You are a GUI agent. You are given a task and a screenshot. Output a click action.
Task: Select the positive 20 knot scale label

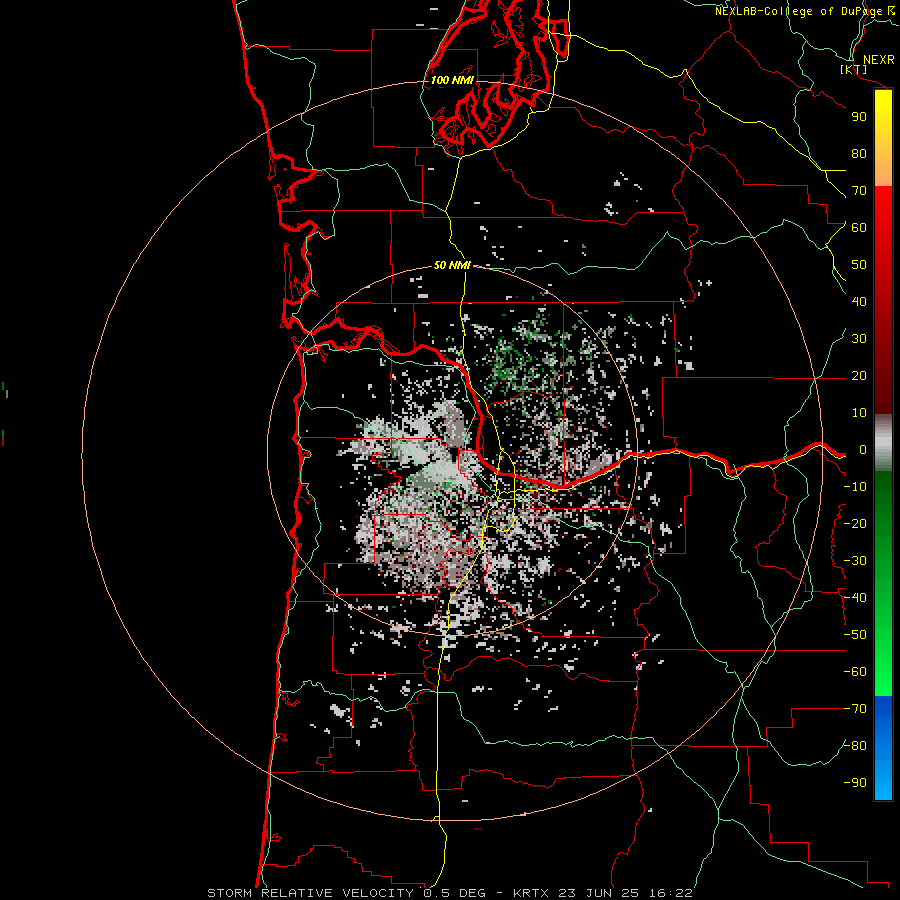tap(859, 375)
